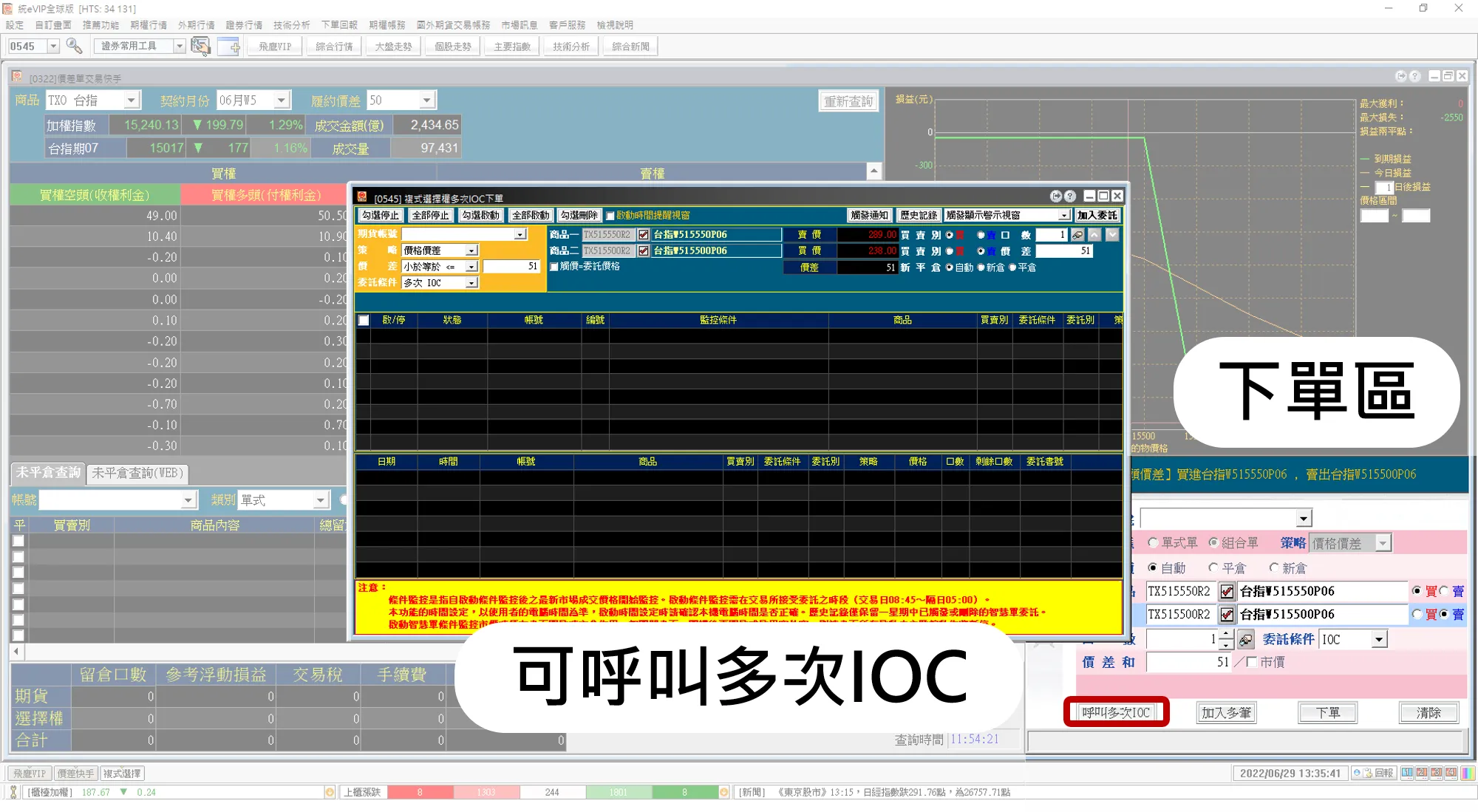
Task: Open the 契約月份 contract month dropdown
Action: (x=281, y=100)
